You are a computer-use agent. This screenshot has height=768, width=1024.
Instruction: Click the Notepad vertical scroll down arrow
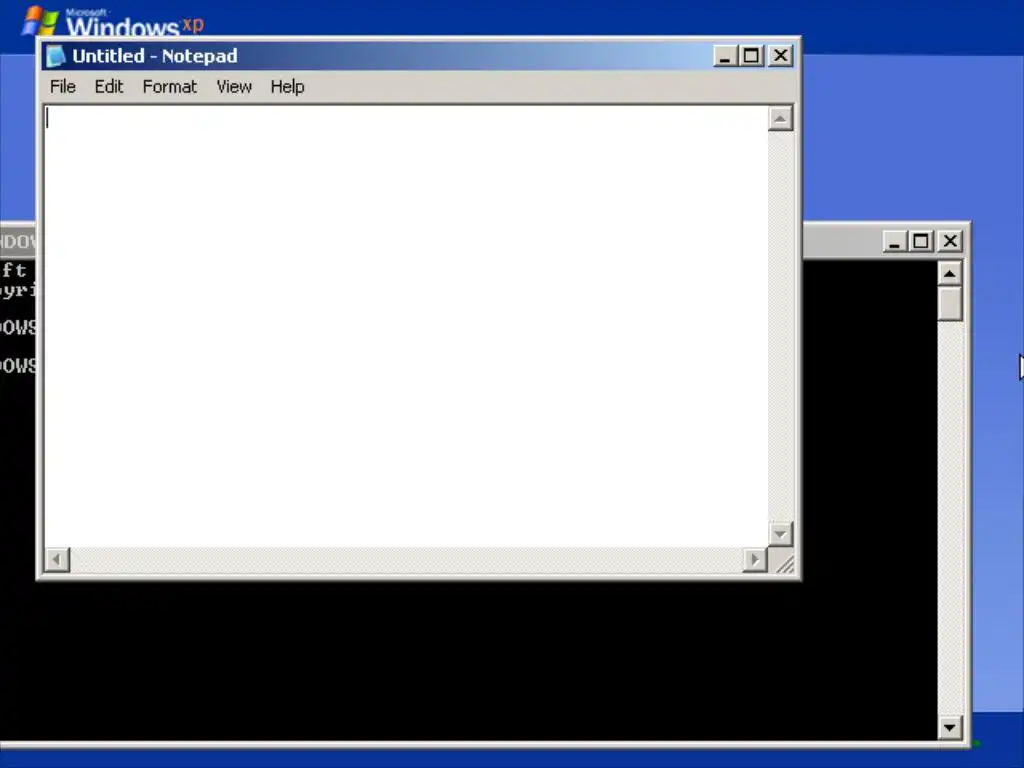780,534
